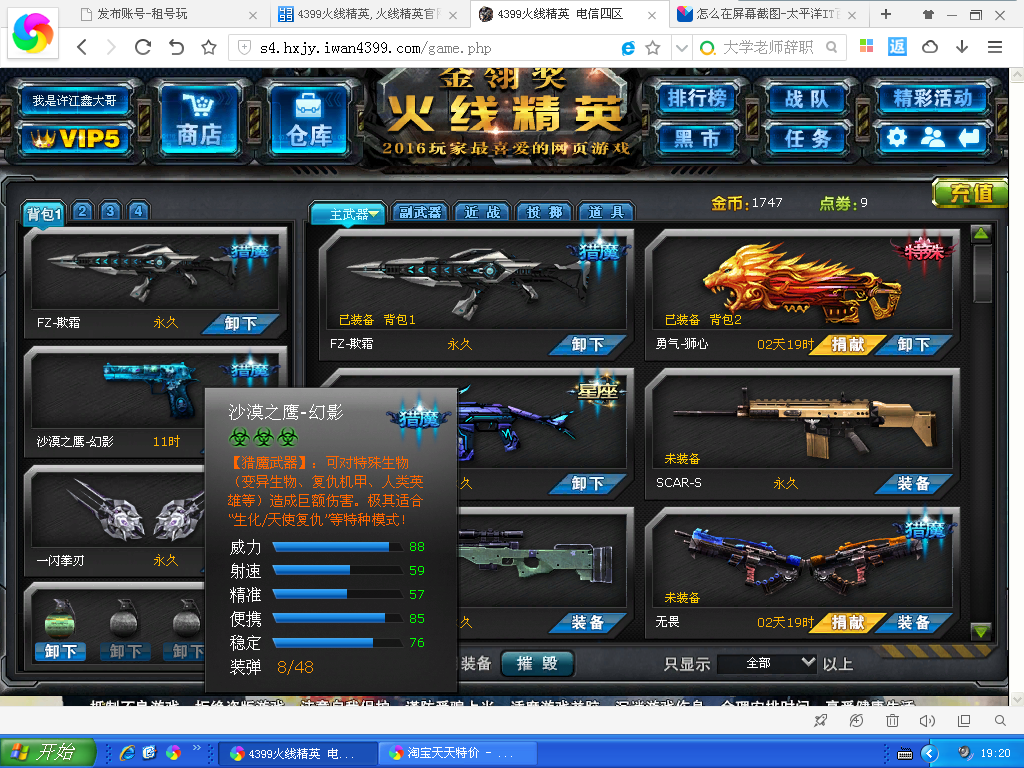The width and height of the screenshot is (1024, 768).
Task: Unequip the 星座 weapon in the warehouse
Action: 588,483
